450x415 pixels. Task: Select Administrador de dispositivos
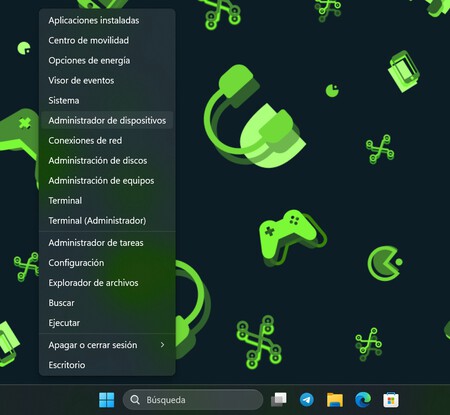[107, 120]
